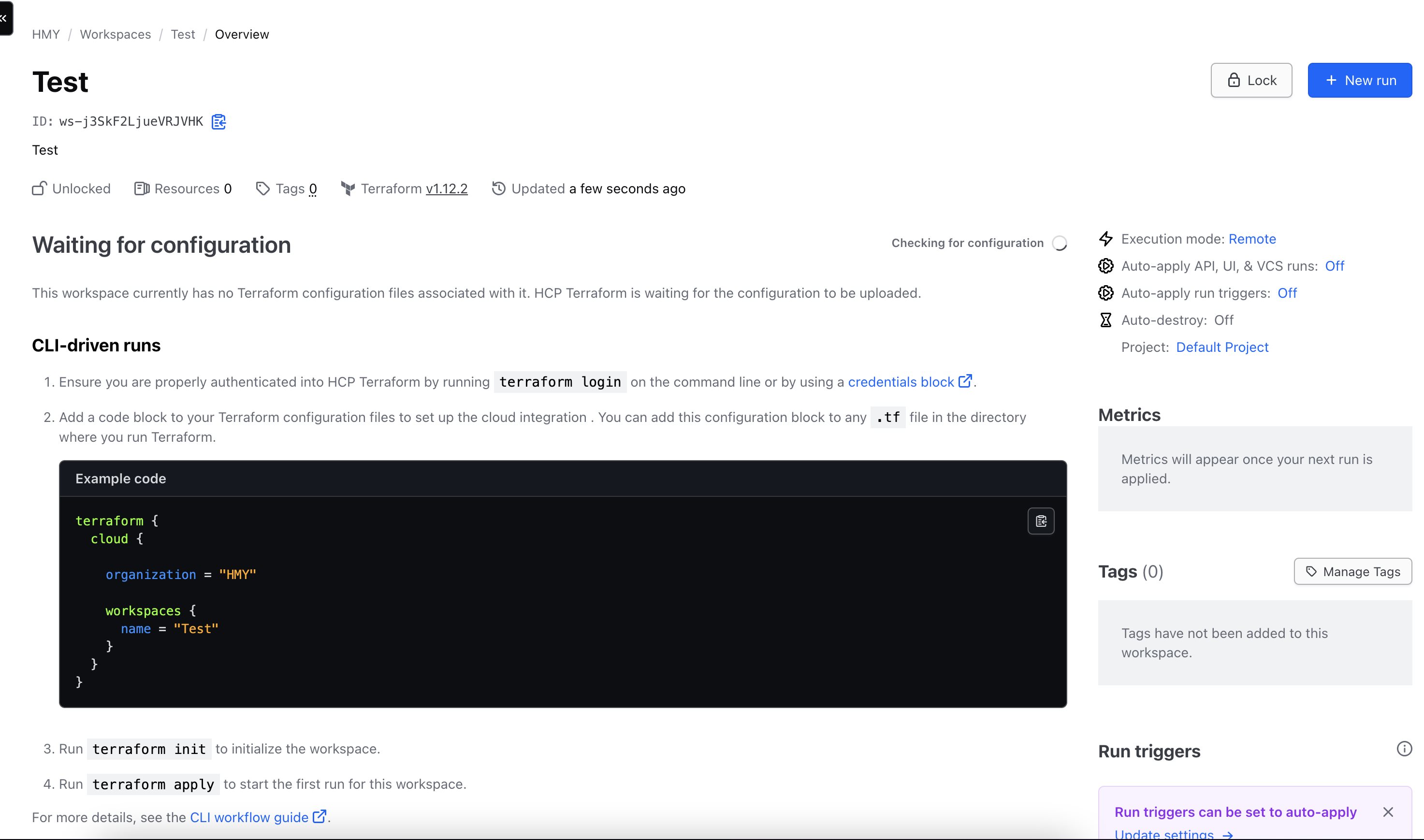The width and height of the screenshot is (1424, 840).
Task: Dismiss the Run triggers auto-apply notice
Action: 1388,812
